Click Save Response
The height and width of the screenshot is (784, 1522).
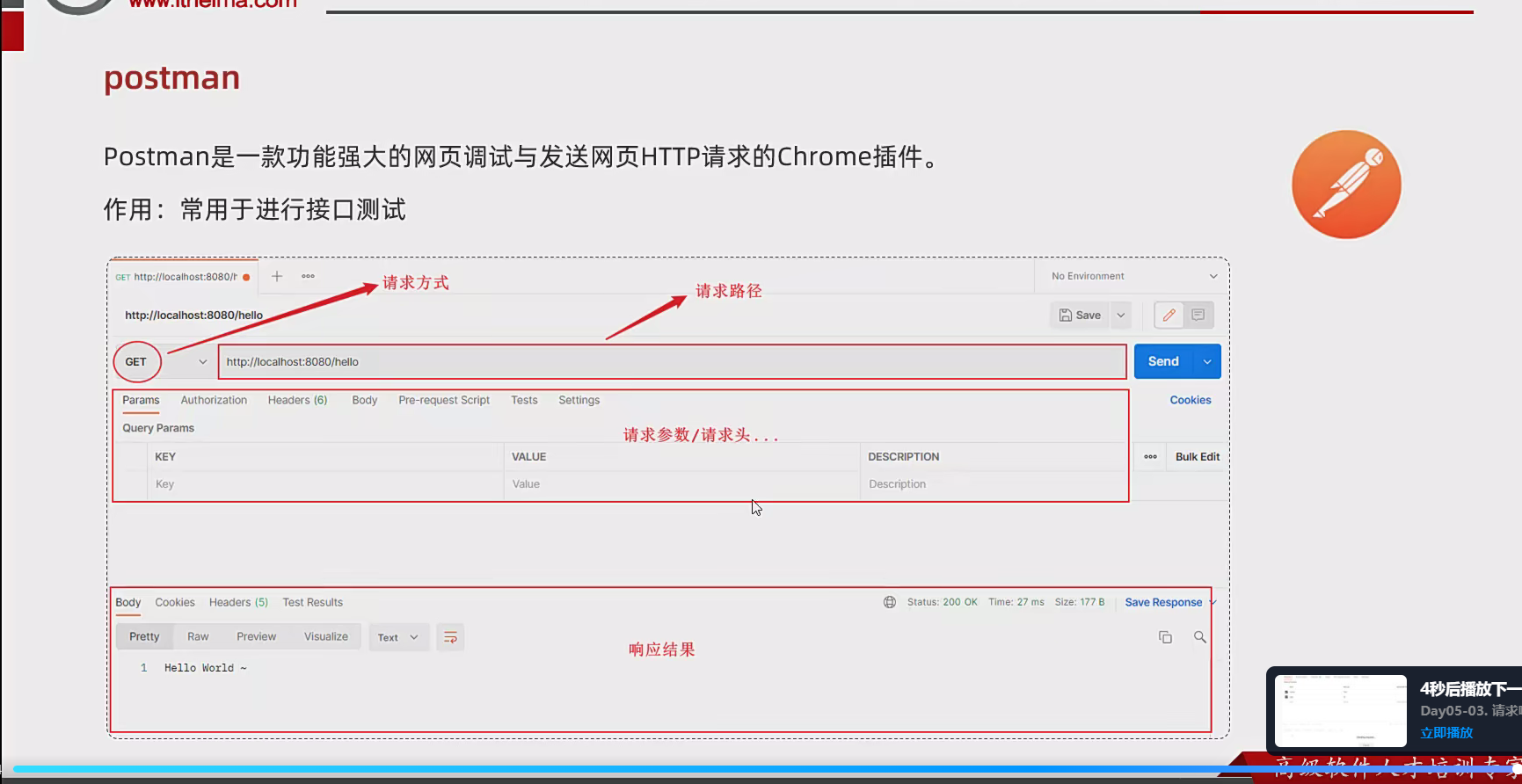pyautogui.click(x=1163, y=602)
